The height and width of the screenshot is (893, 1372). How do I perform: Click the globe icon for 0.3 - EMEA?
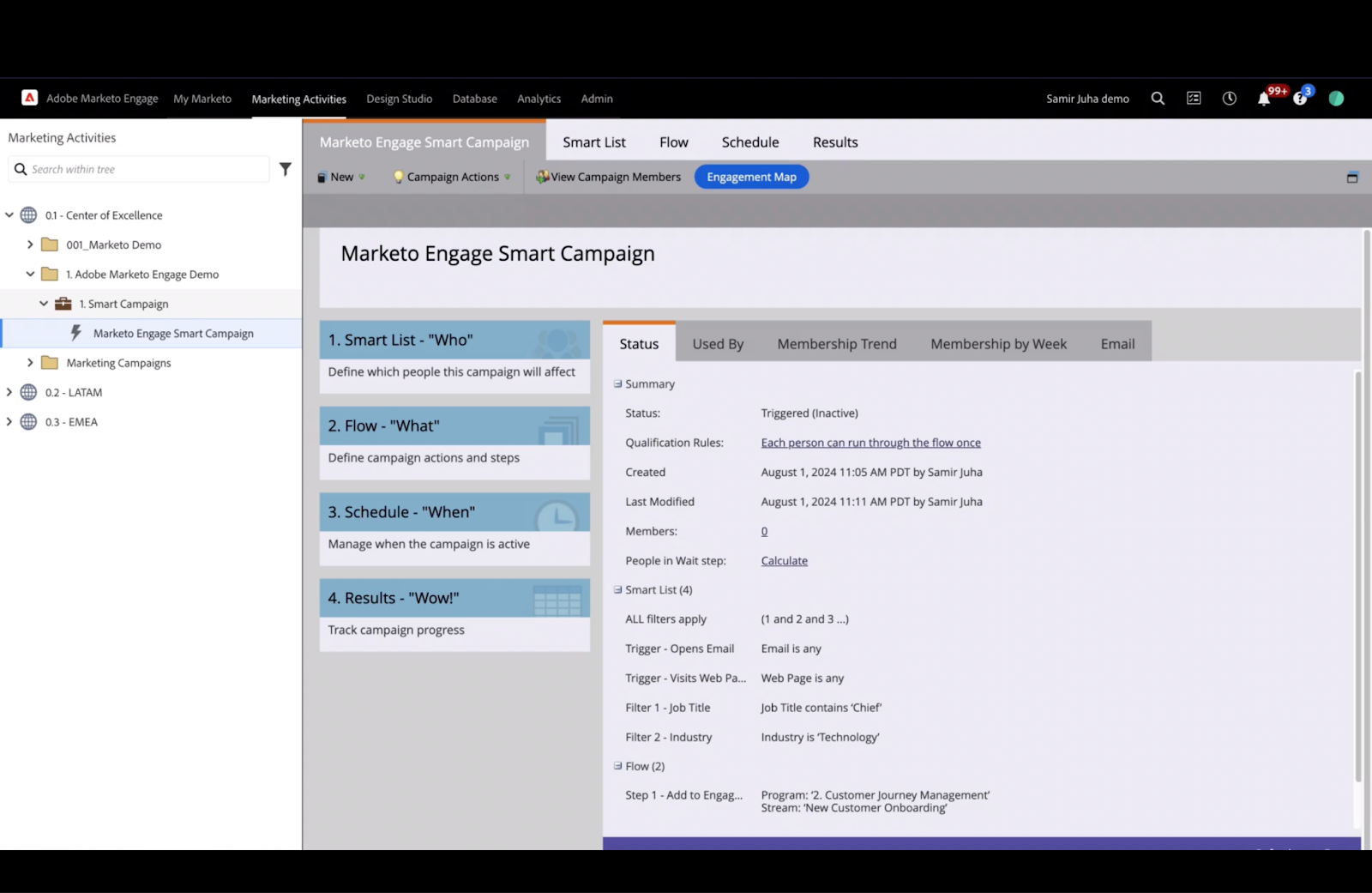coord(28,421)
